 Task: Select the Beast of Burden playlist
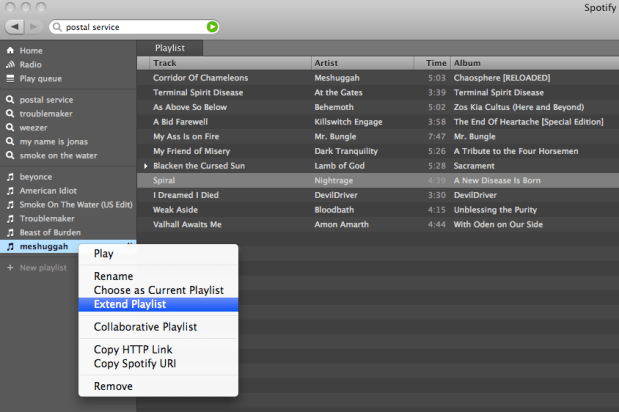[x=50, y=232]
